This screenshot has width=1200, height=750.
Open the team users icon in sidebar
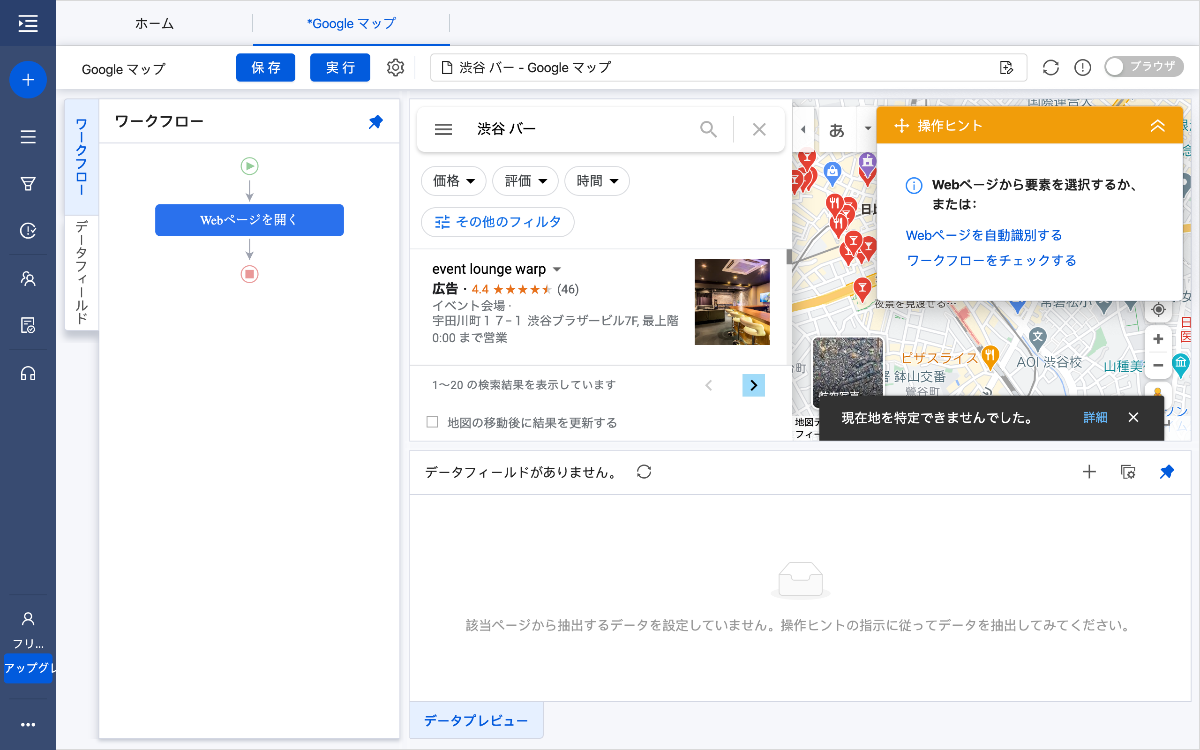28,279
